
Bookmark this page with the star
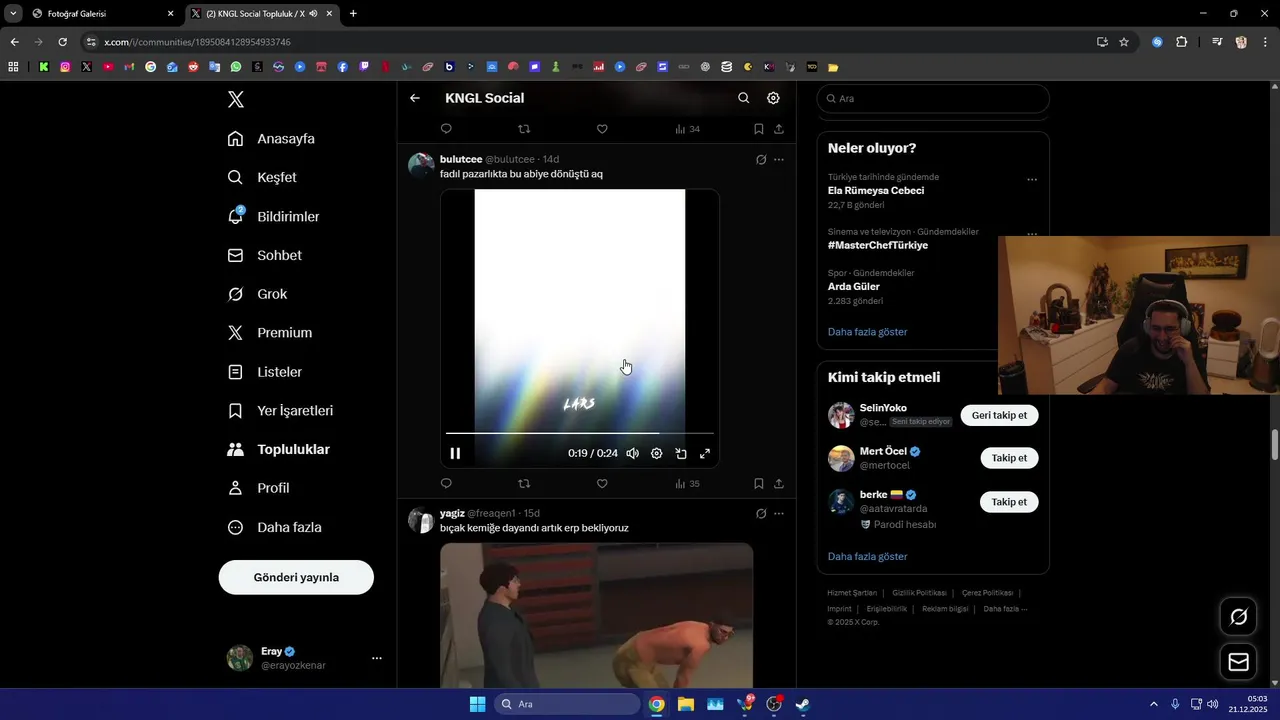[x=1124, y=42]
